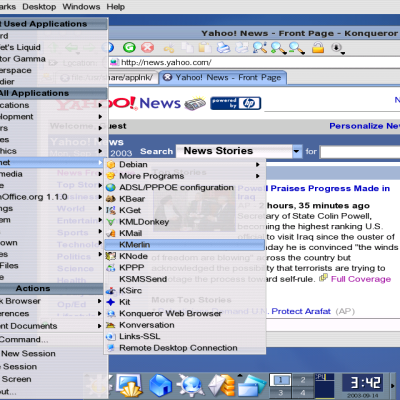Open the Windows menu in menu bar
The height and width of the screenshot is (400, 400).
coord(81,7)
